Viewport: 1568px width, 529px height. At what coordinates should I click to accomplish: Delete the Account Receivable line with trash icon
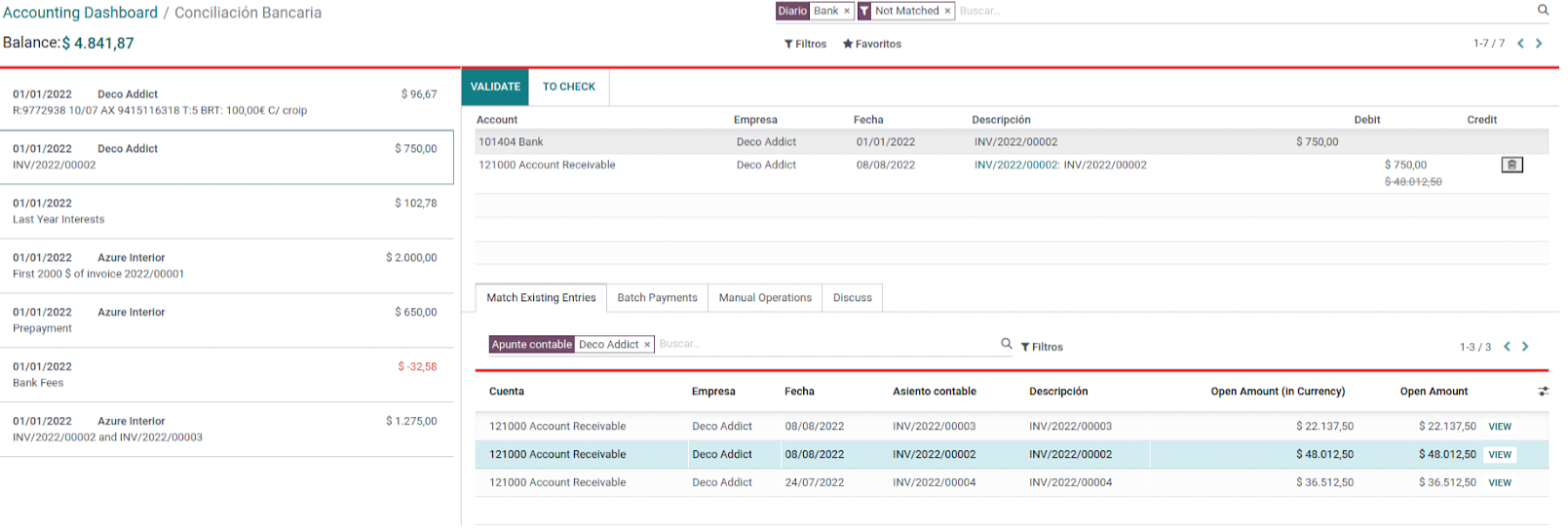pos(1511,165)
